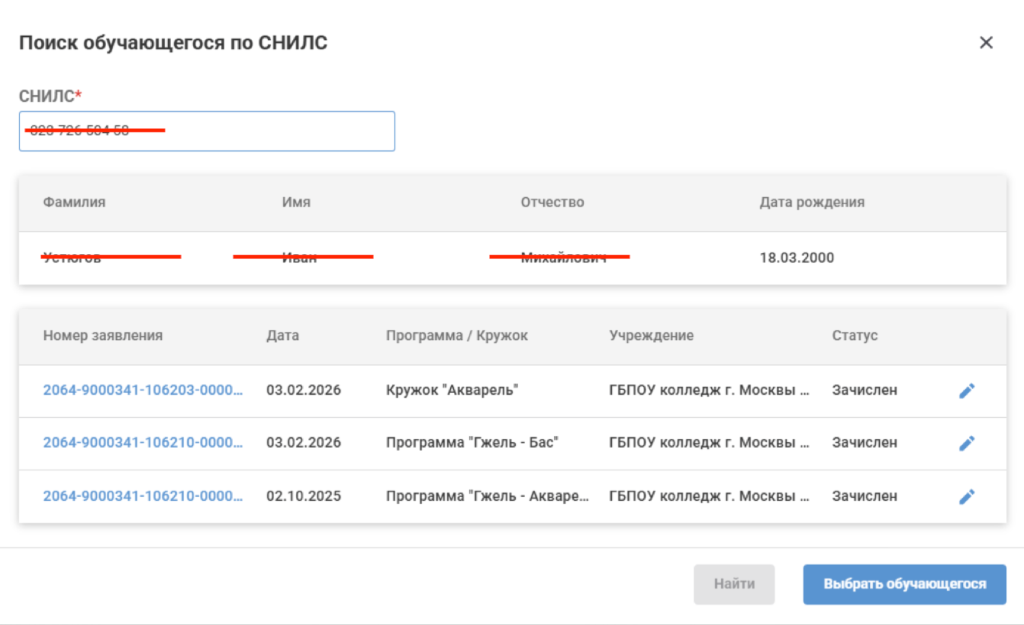The image size is (1024, 625).
Task: Edit the Кружок "Акварель" application with pencil icon
Action: click(x=967, y=391)
